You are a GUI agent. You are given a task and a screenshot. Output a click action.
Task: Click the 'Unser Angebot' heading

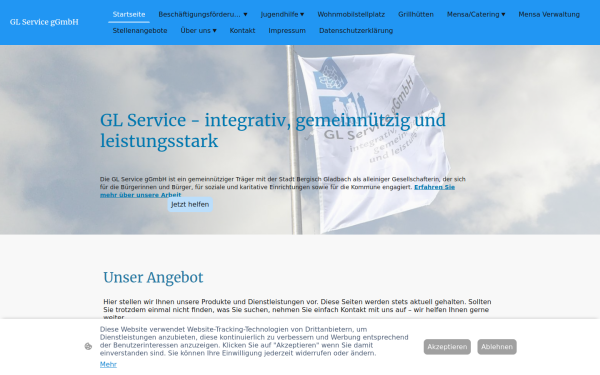tap(153, 277)
